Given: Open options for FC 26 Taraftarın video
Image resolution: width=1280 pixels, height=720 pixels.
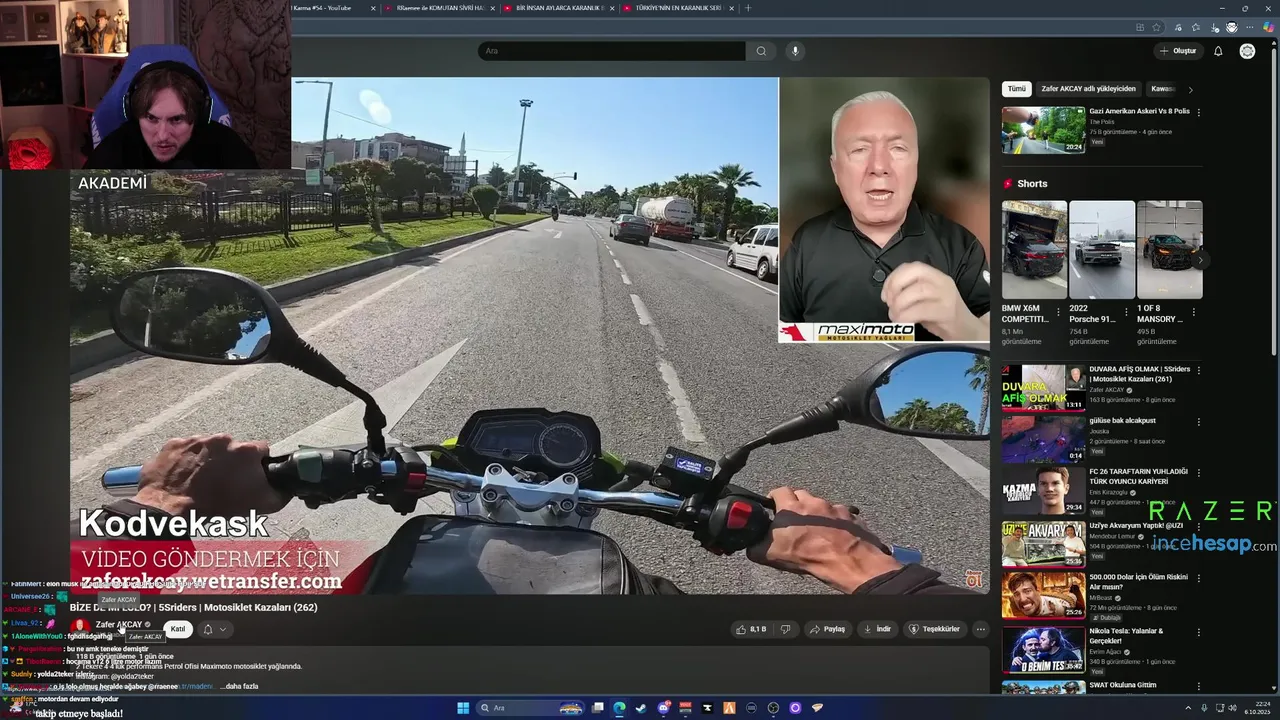Looking at the screenshot, I should coord(1198,473).
